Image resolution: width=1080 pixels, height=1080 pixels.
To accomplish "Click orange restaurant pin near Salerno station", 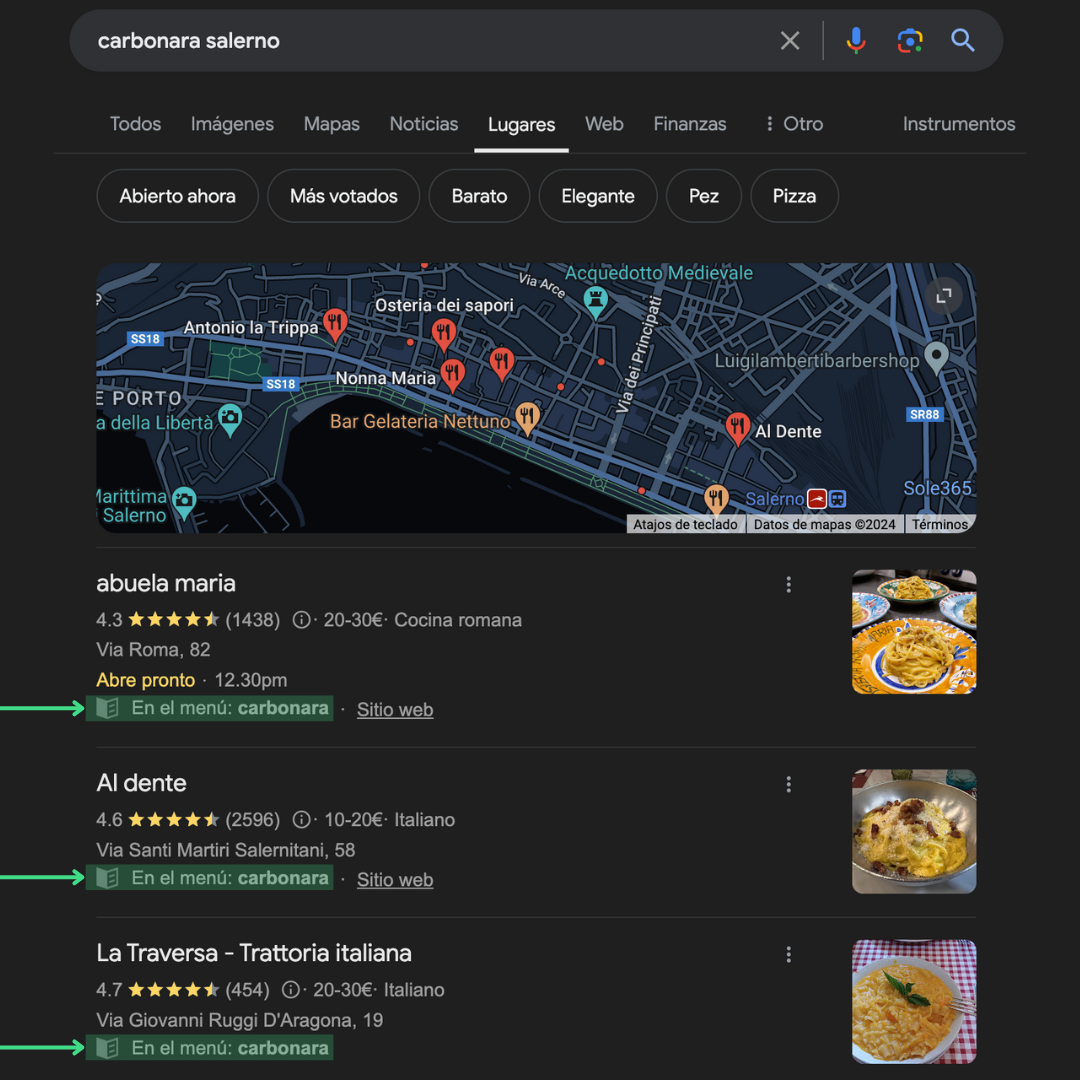I will coord(716,499).
